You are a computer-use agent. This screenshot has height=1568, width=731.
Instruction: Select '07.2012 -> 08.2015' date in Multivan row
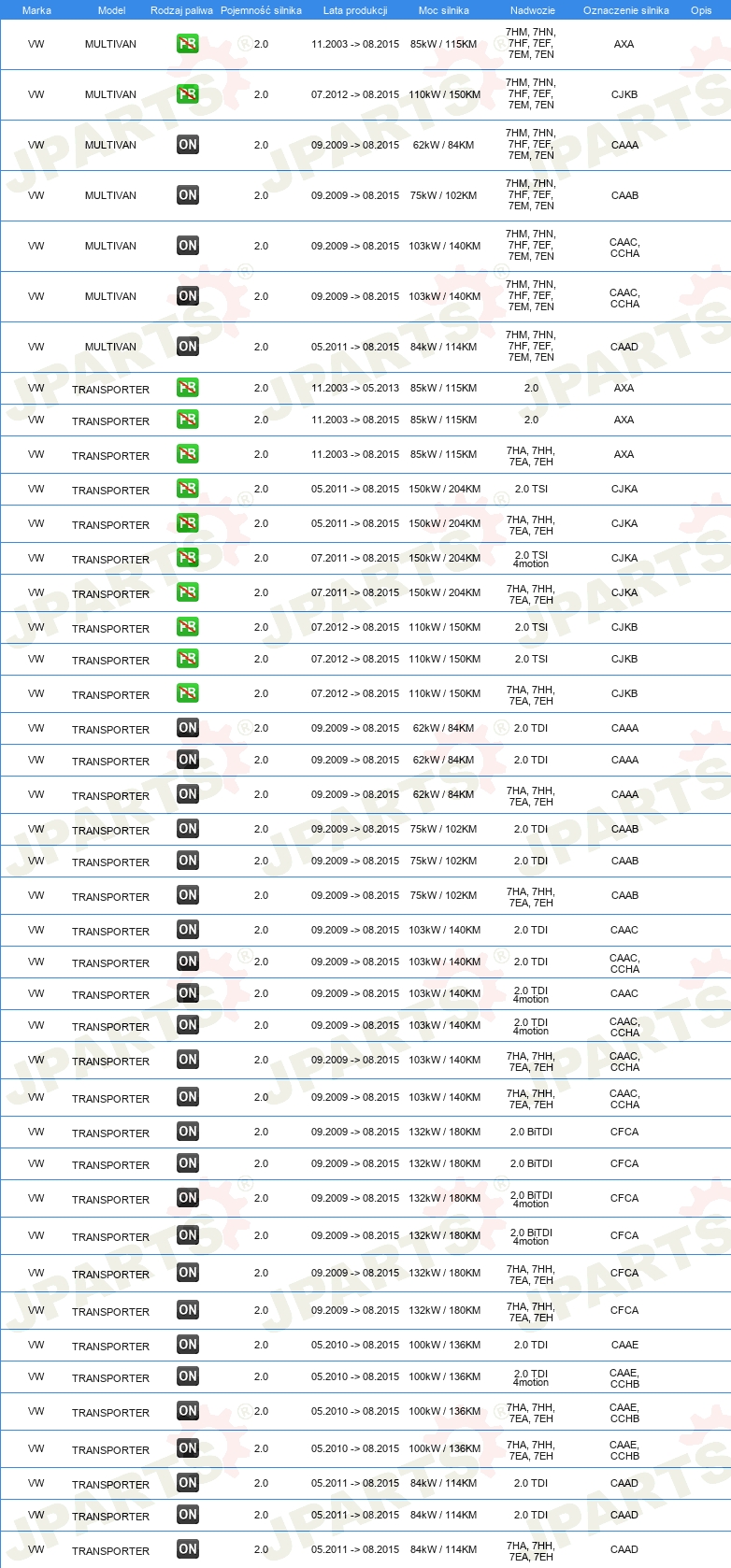(355, 94)
